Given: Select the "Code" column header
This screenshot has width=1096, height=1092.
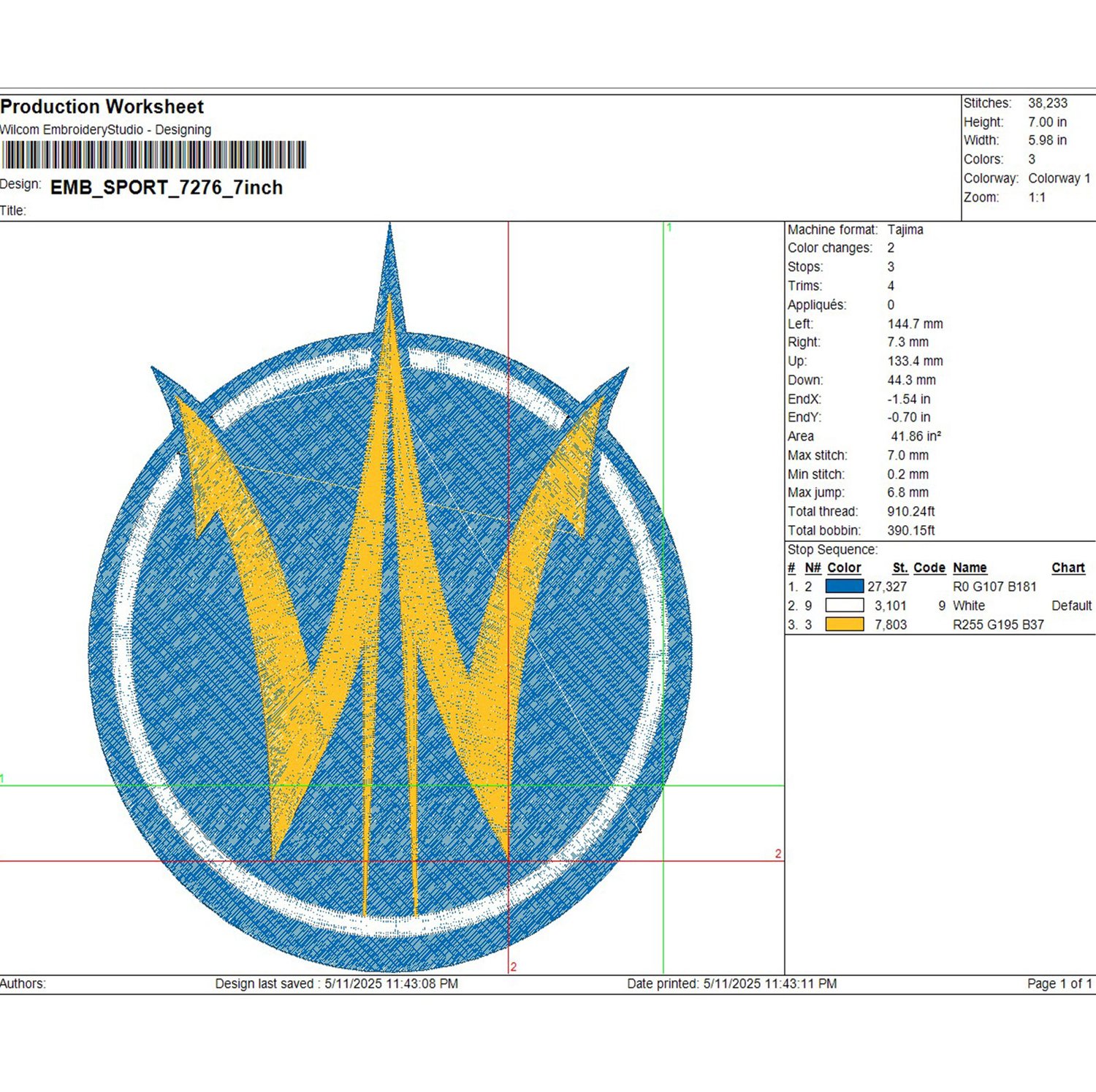Looking at the screenshot, I should pyautogui.click(x=929, y=568).
